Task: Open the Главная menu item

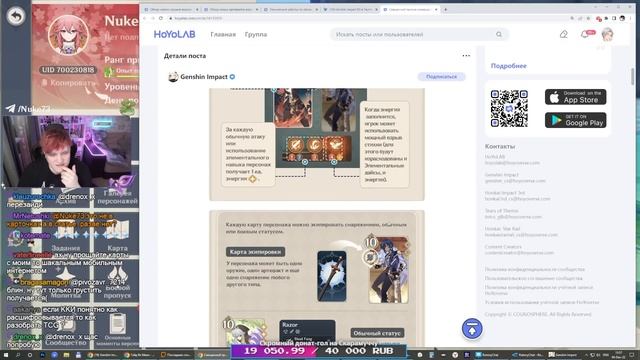Action: click(x=223, y=34)
